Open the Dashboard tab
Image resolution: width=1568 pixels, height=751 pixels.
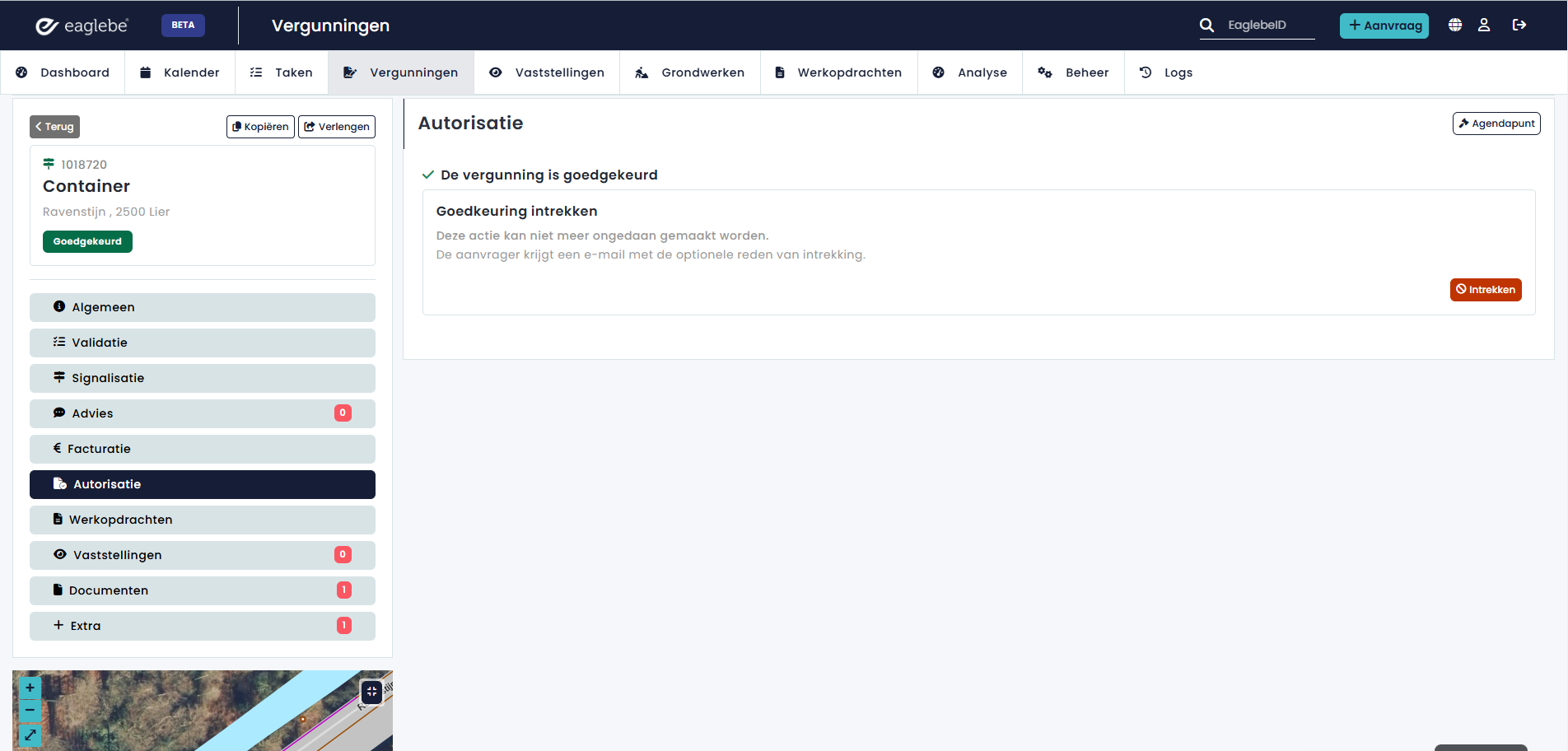pos(63,72)
